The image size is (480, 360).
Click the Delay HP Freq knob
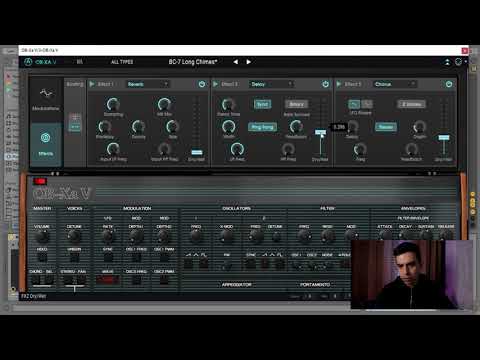(x=288, y=149)
